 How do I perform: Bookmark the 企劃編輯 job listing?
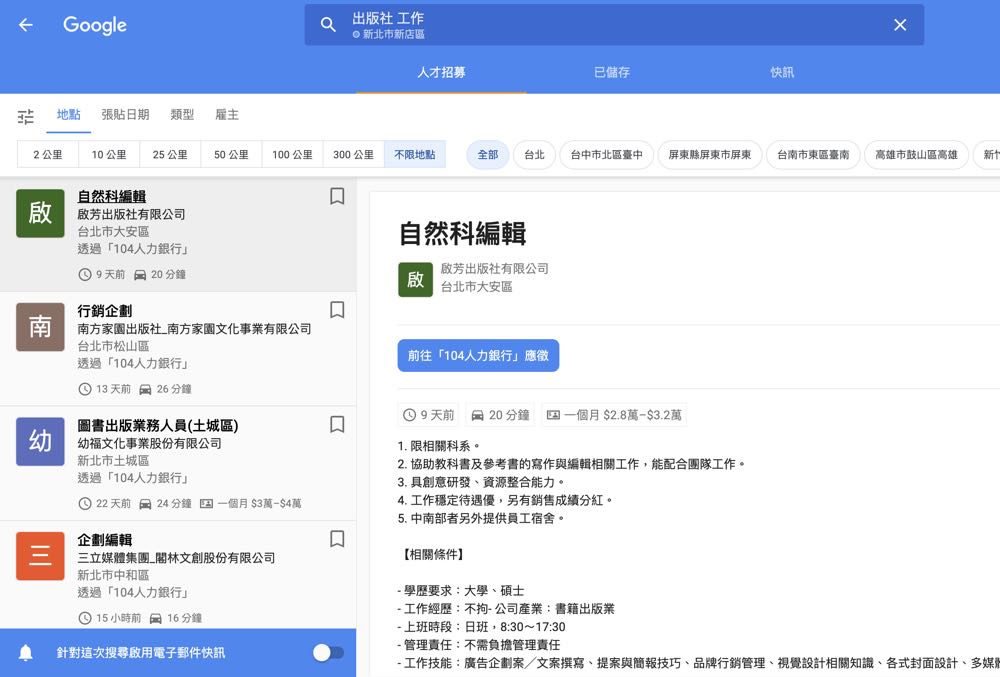337,539
